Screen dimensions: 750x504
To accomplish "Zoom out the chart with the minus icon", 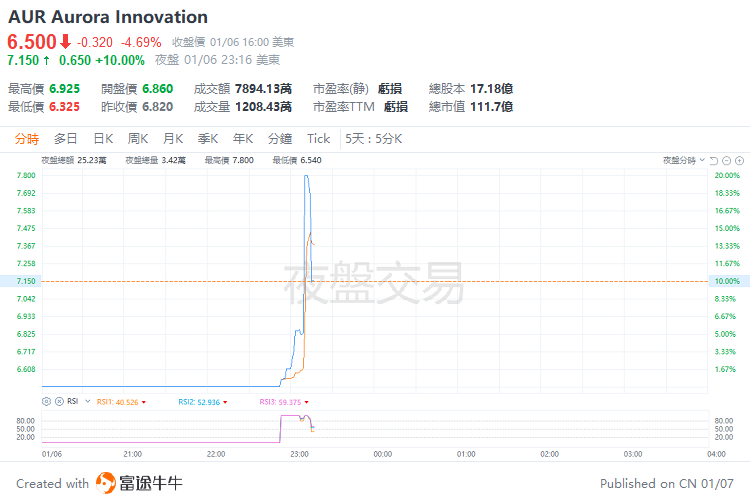I will click(727, 160).
